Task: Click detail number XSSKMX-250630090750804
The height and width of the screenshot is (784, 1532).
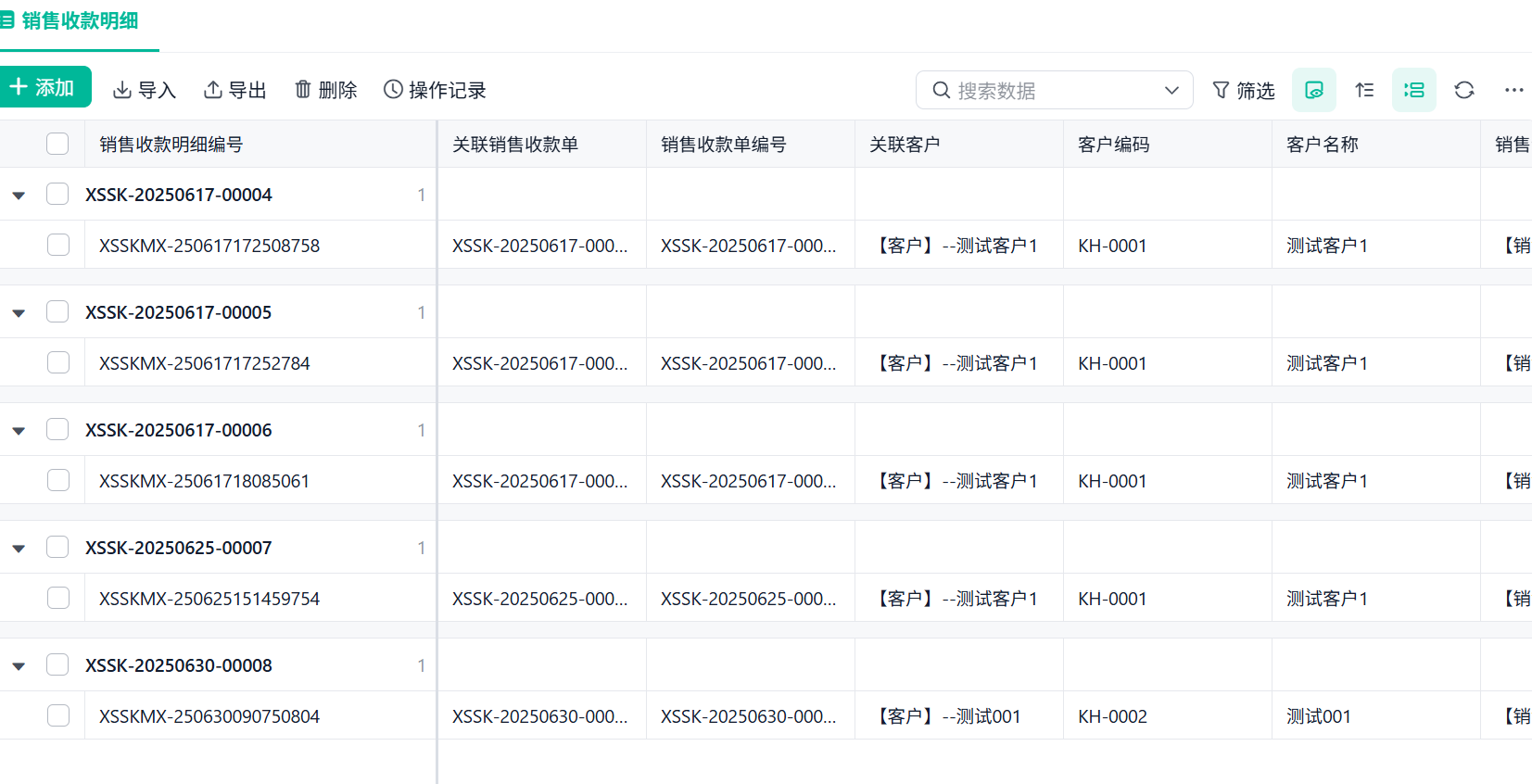Action: pos(209,716)
